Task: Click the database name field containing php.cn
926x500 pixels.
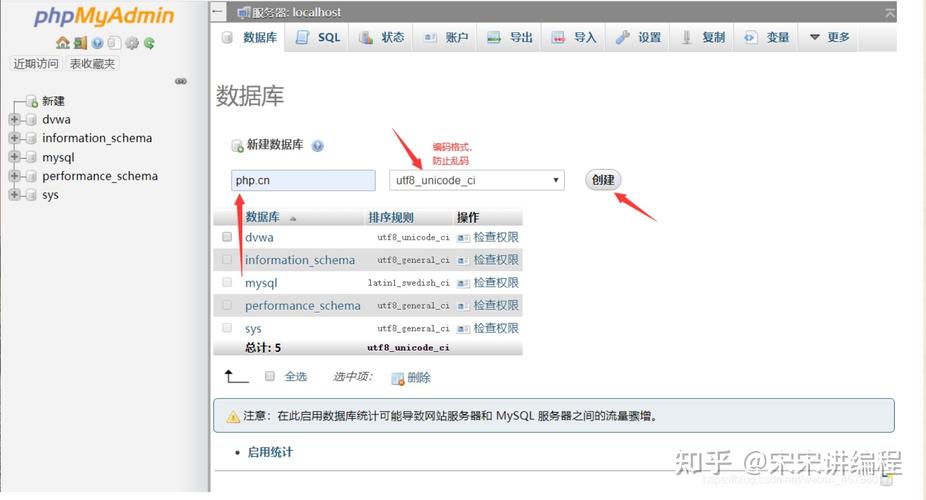Action: [303, 180]
